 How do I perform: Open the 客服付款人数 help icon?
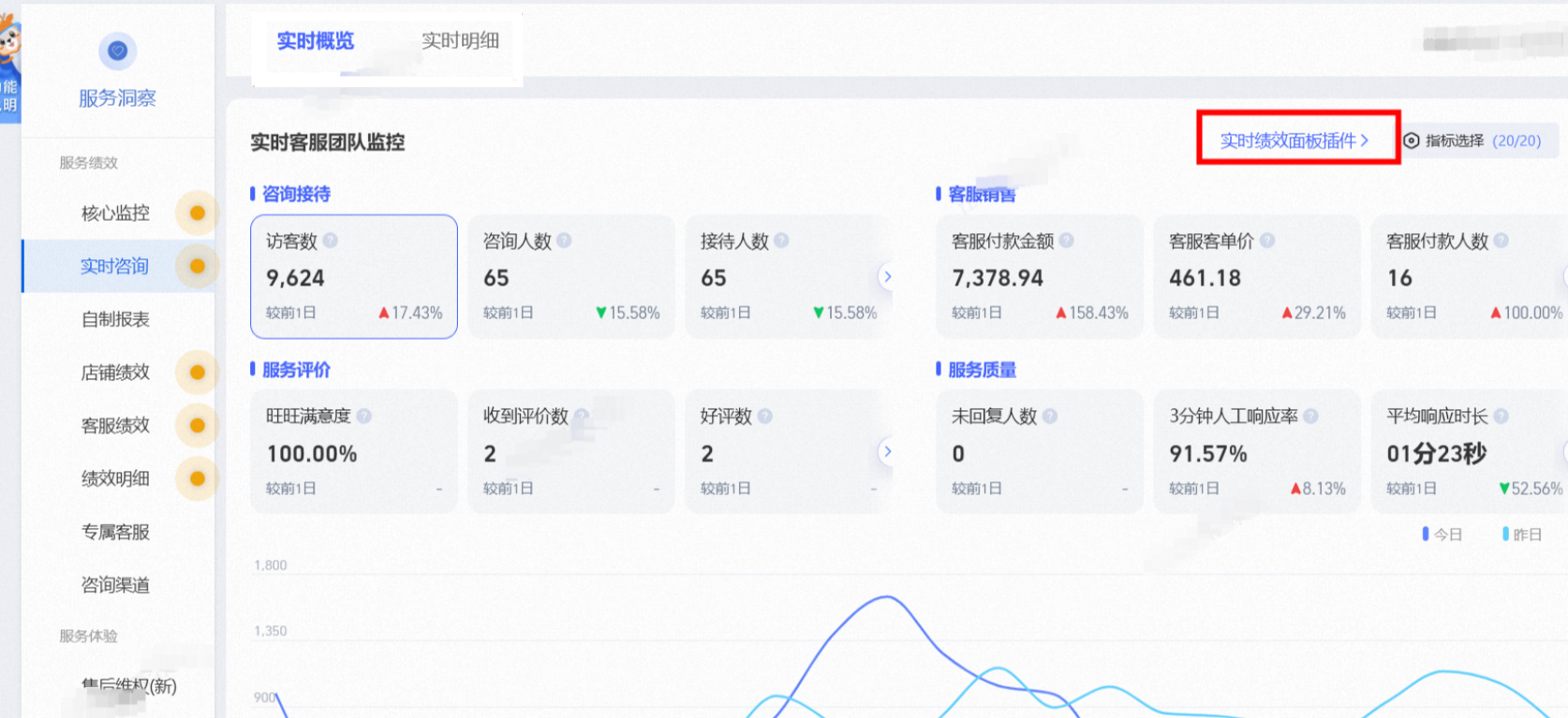(x=1501, y=241)
